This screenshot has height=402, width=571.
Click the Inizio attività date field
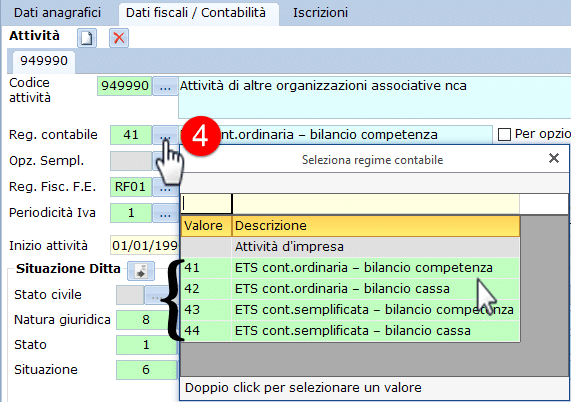(145, 246)
